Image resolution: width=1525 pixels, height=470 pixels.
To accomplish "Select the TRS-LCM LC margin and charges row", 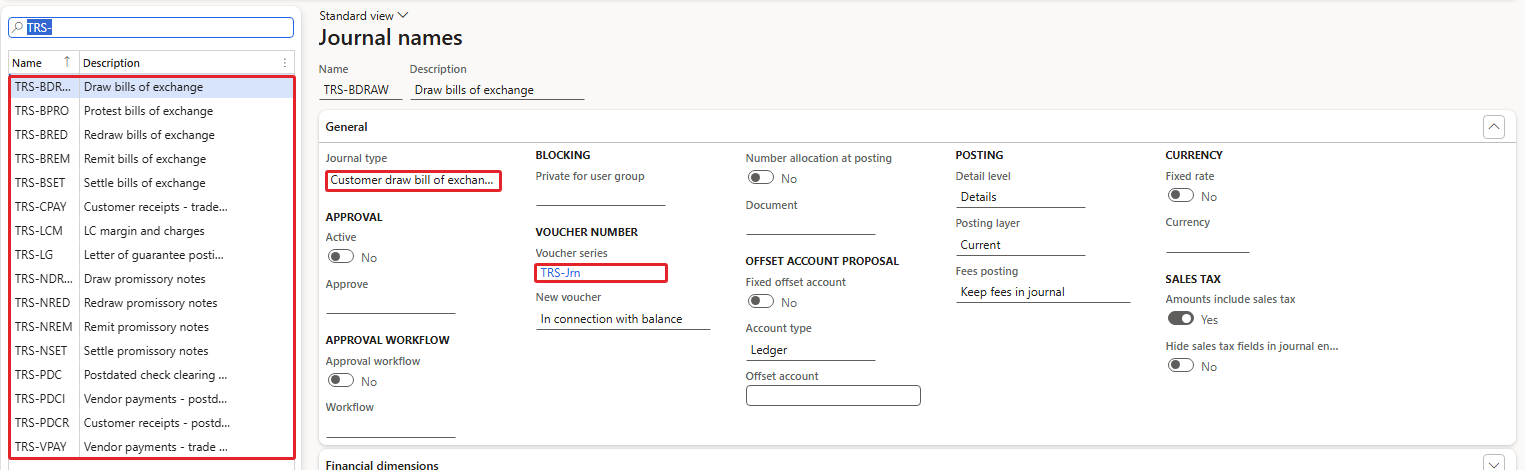I will 152,231.
